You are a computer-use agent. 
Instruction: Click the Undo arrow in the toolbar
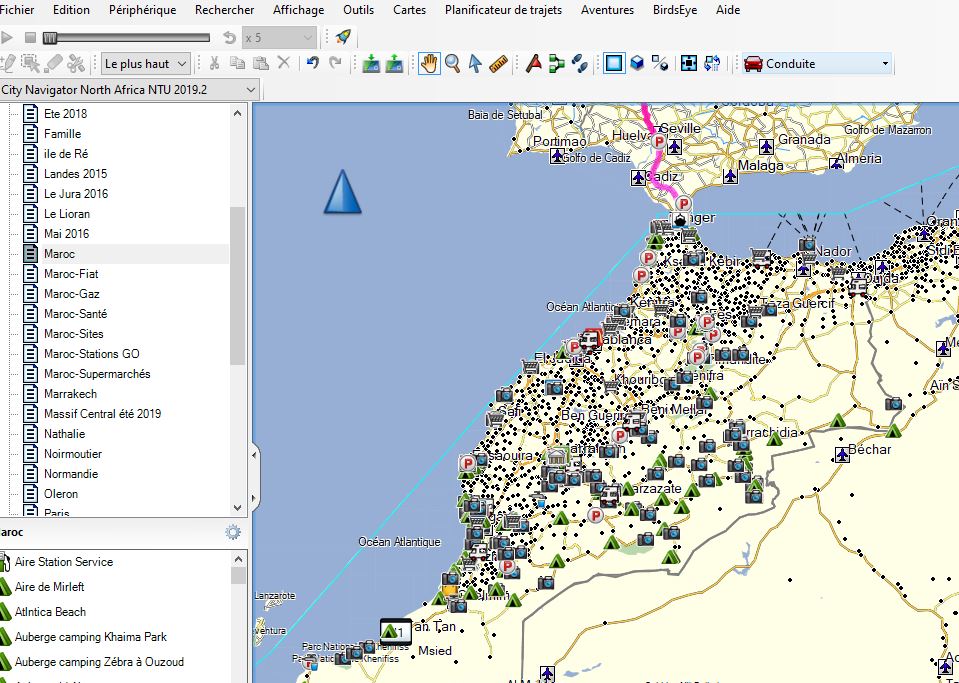click(312, 63)
